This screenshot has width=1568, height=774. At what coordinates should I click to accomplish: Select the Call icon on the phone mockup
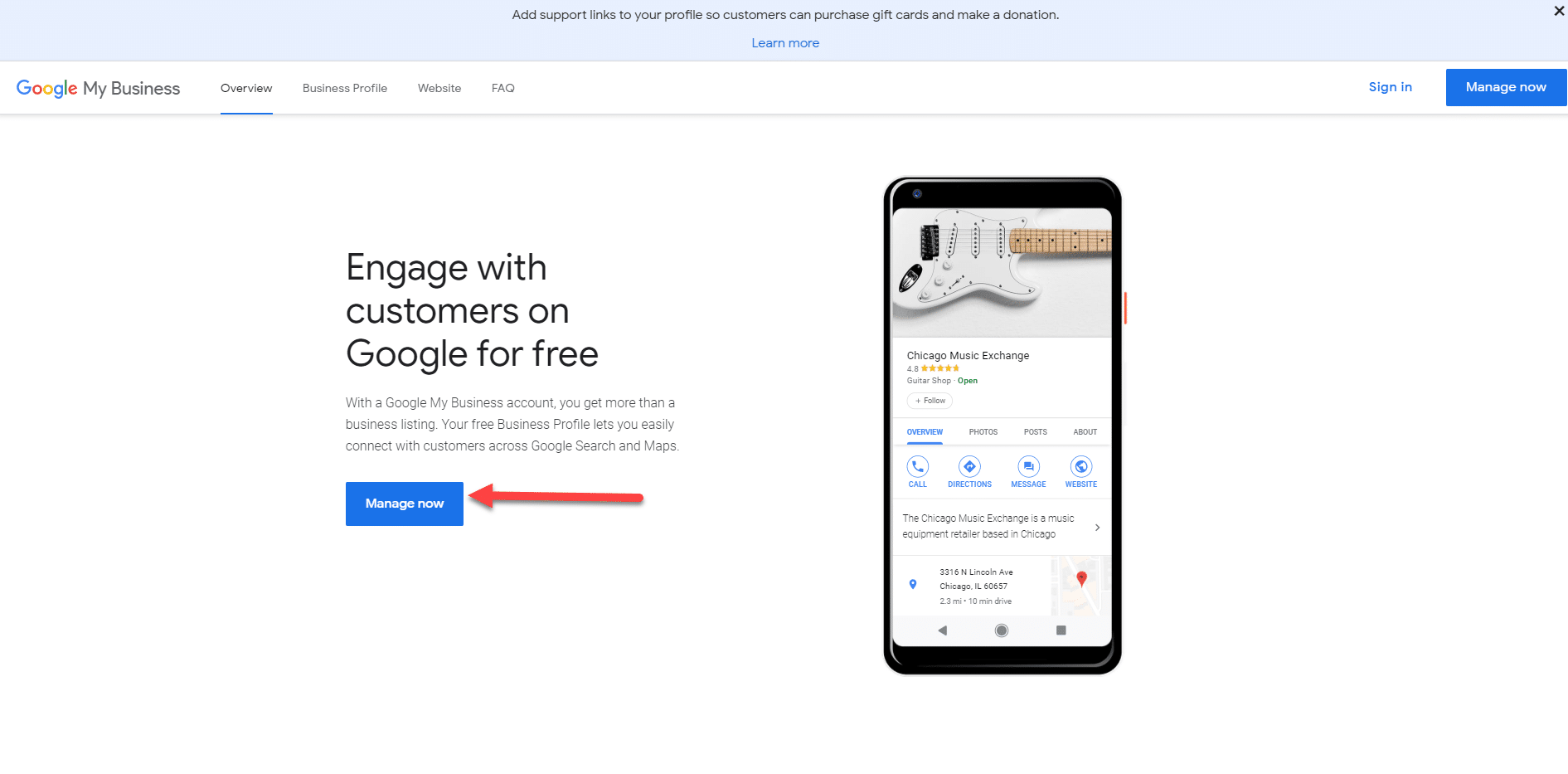pos(918,466)
